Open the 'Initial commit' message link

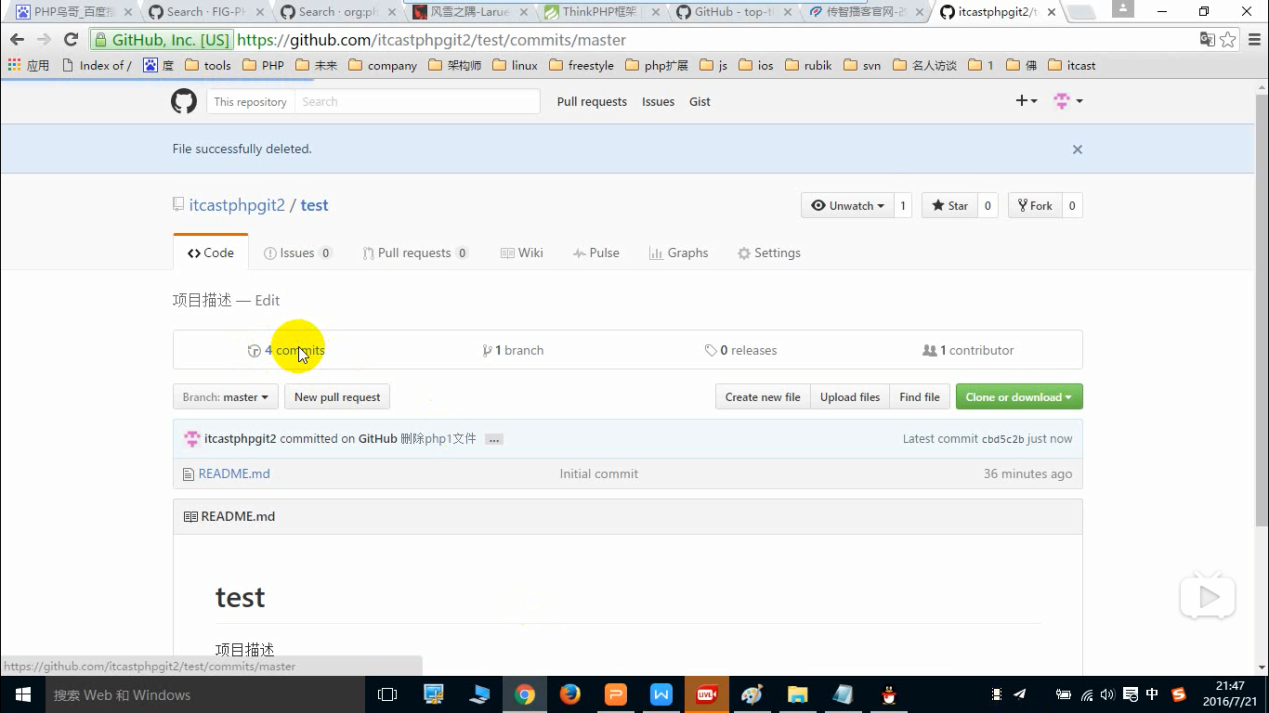(599, 474)
